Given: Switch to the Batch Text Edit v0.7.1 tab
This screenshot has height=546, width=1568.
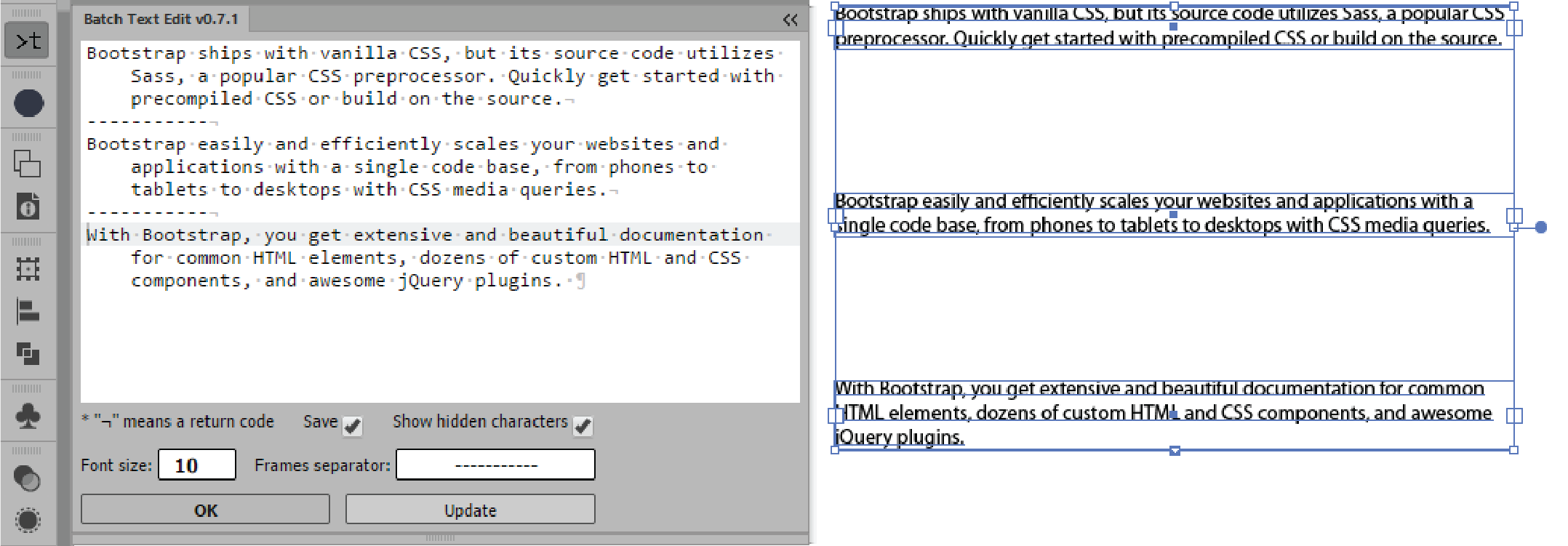Looking at the screenshot, I should tap(161, 19).
